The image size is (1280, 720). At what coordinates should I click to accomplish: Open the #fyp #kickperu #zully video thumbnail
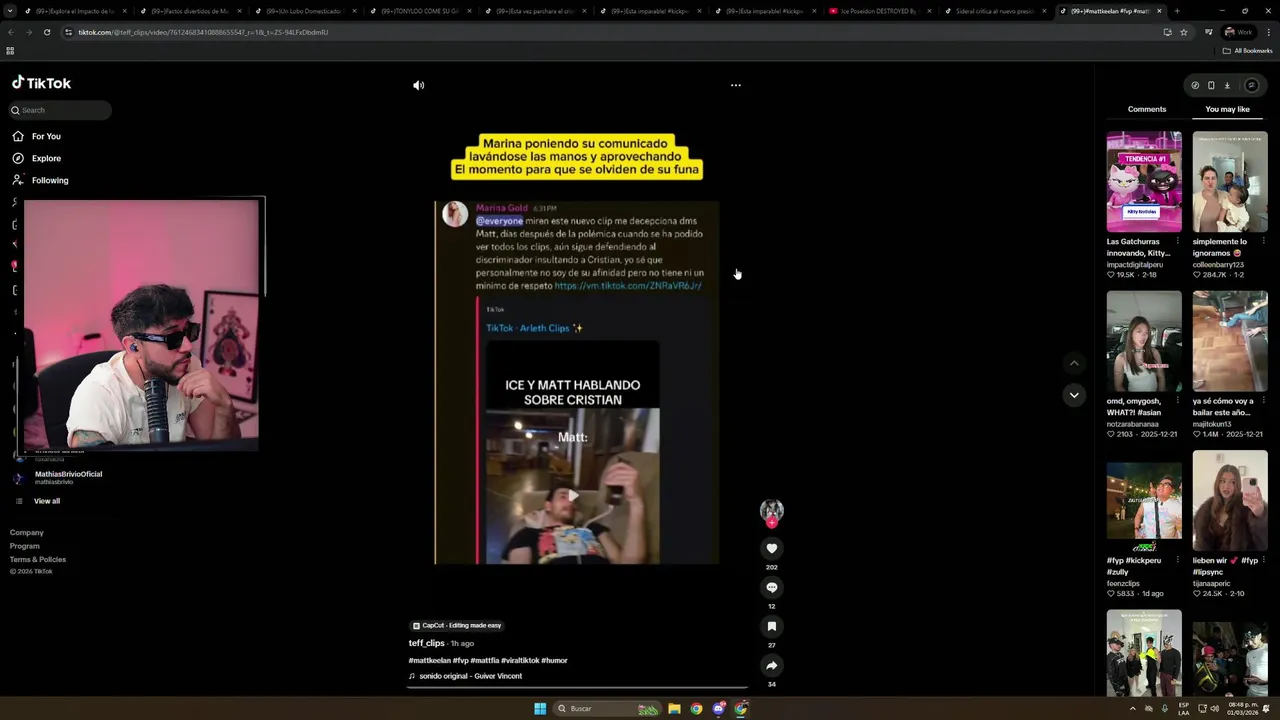(x=1144, y=501)
